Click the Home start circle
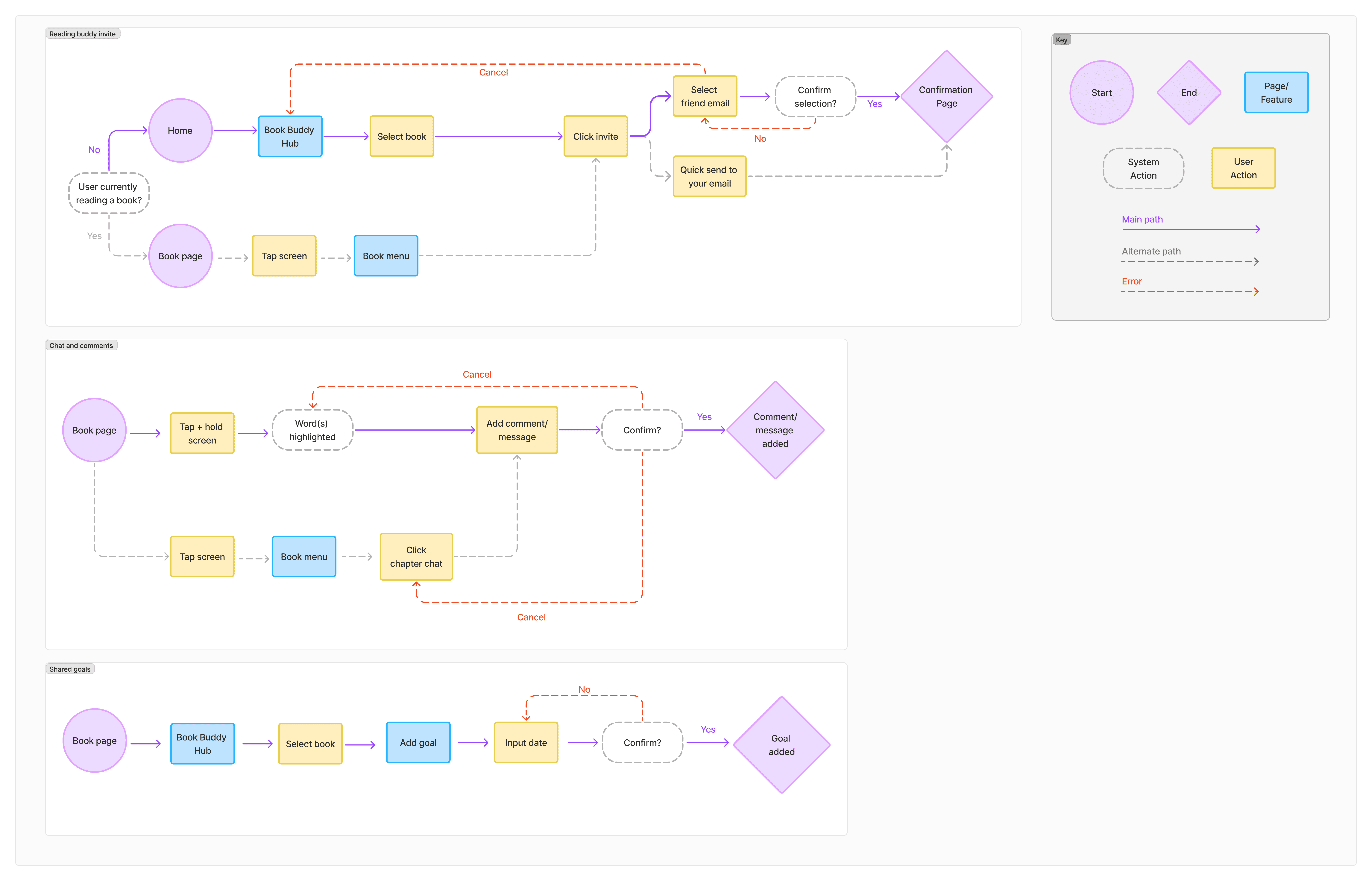 click(180, 130)
